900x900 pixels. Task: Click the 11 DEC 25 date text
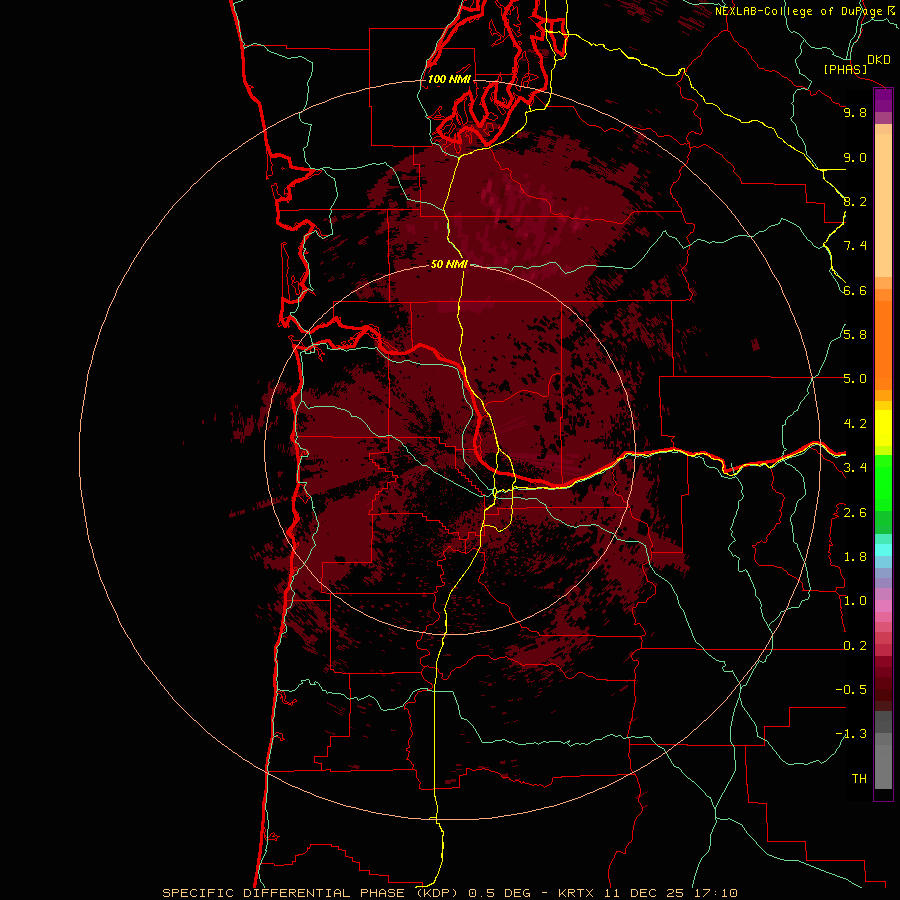pos(644,893)
